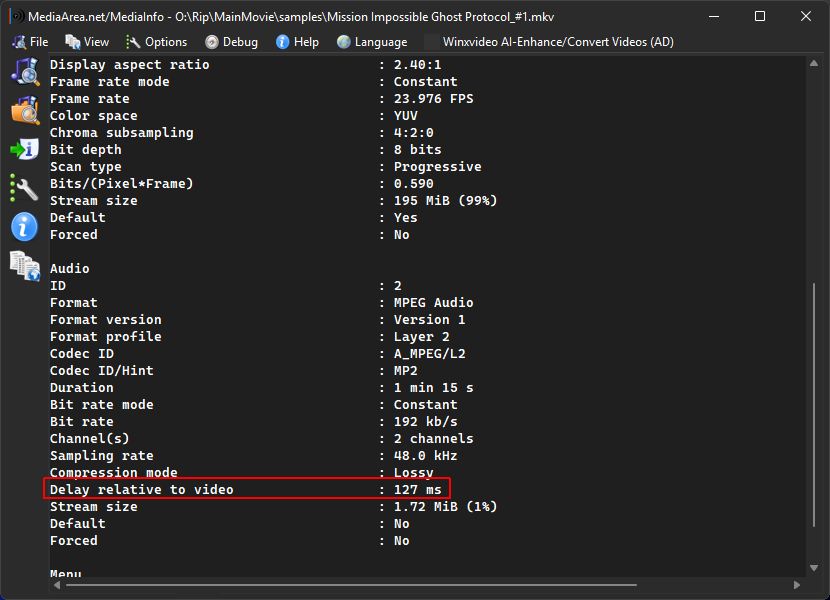Click the File menu icon

(19, 42)
